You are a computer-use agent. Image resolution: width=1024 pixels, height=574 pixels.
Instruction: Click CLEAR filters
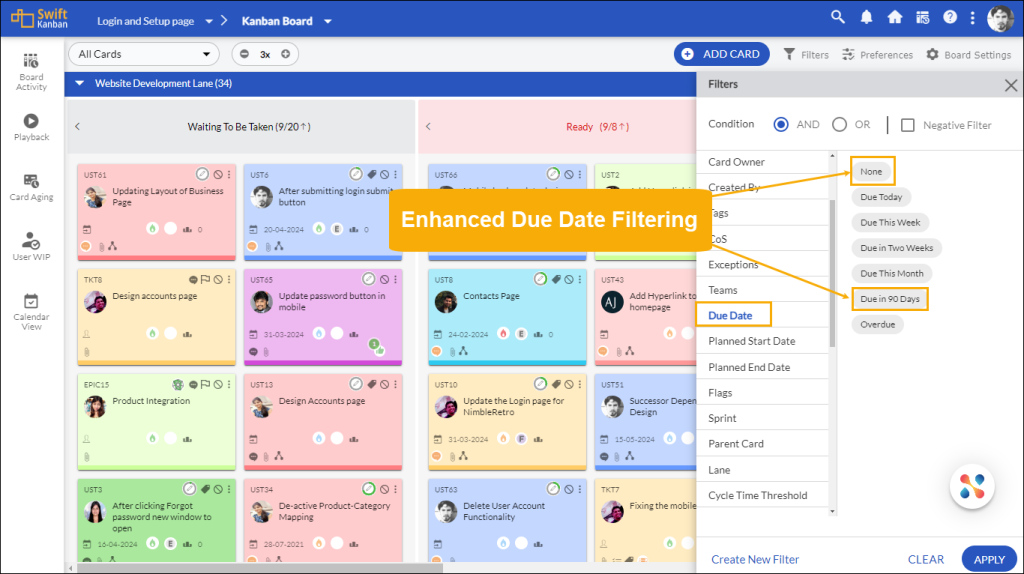click(925, 559)
